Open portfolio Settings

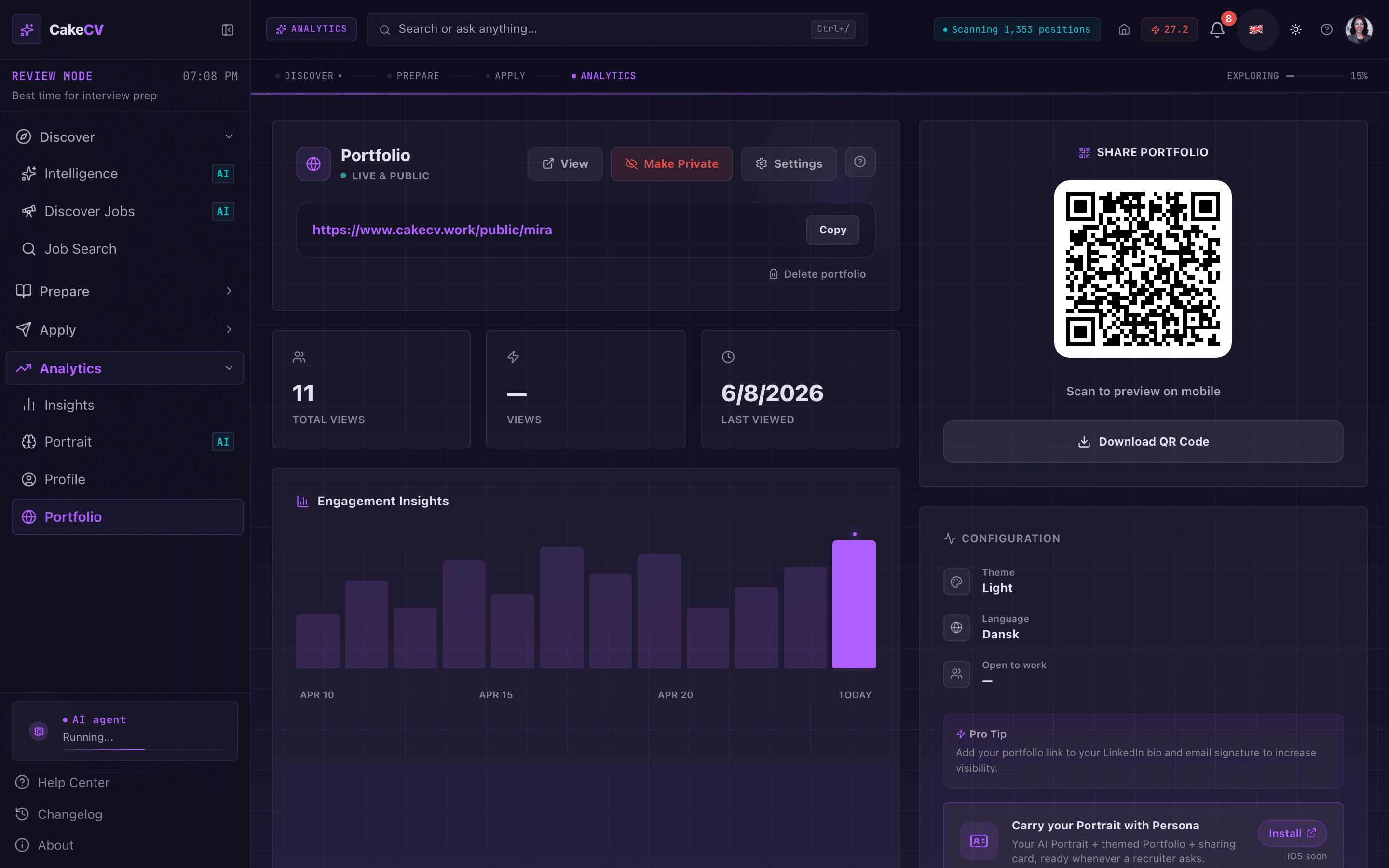(x=789, y=163)
